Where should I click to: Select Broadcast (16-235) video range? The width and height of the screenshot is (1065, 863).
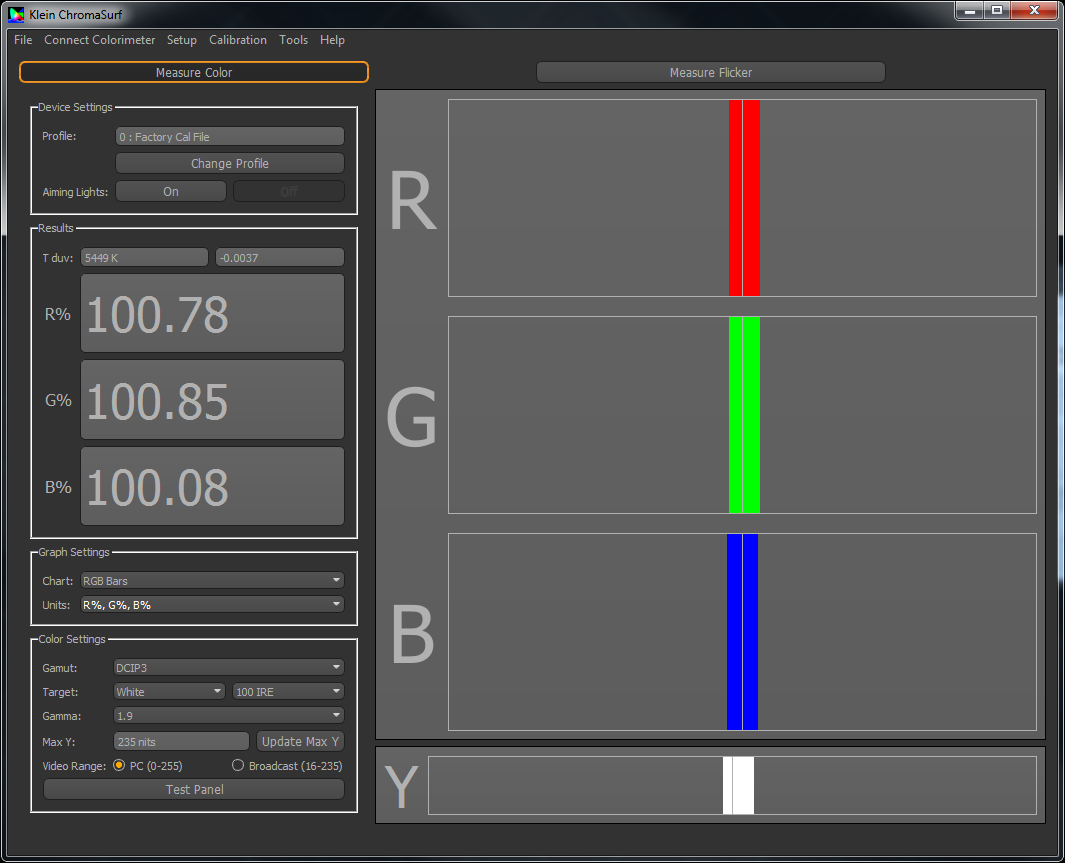coord(287,765)
